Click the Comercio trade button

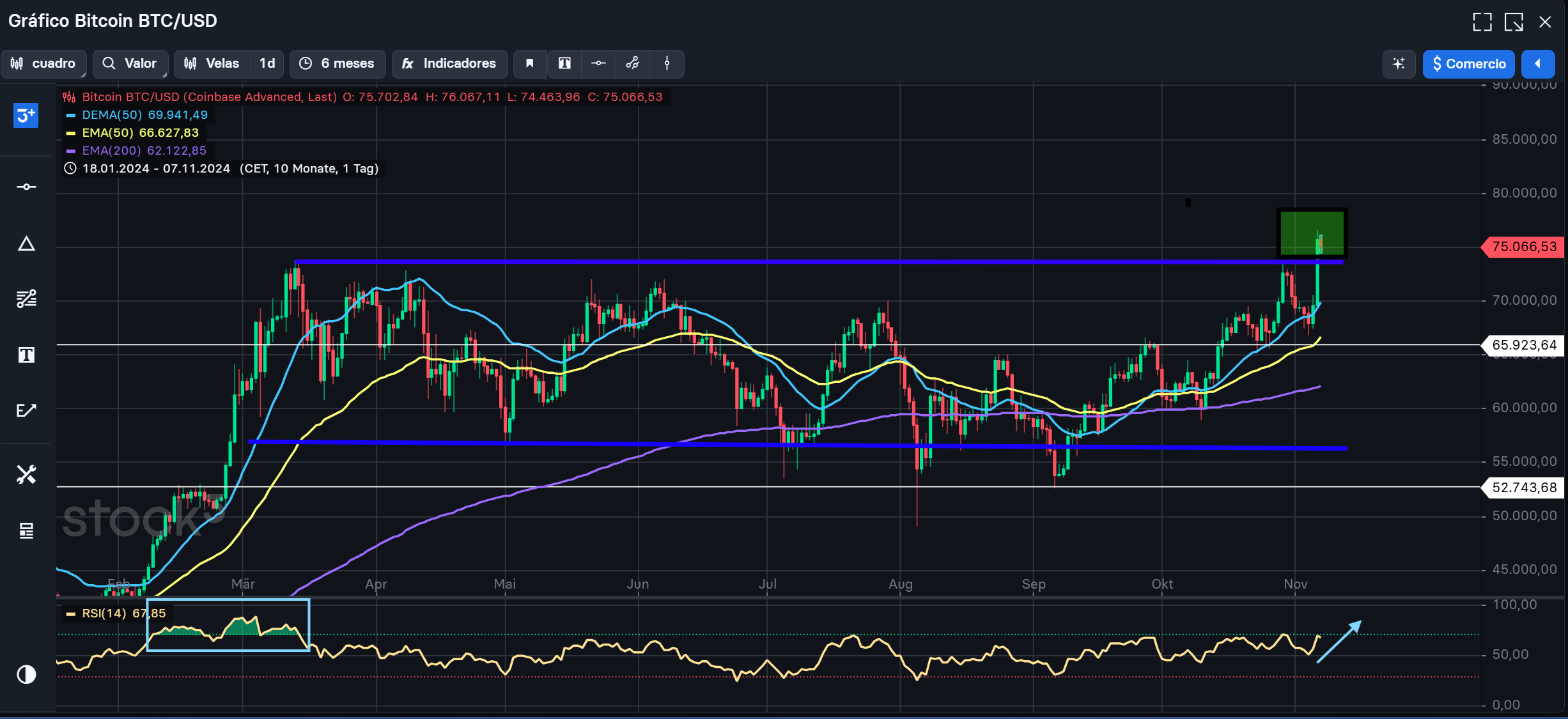click(1468, 63)
